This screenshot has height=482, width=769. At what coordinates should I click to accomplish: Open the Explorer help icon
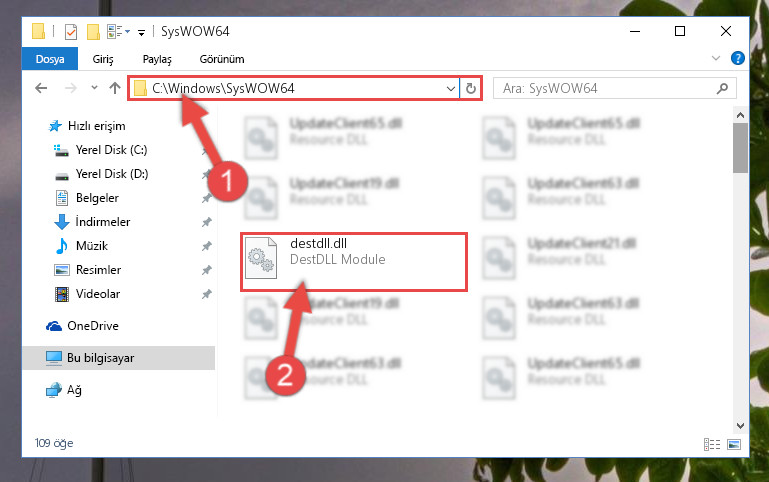738,58
